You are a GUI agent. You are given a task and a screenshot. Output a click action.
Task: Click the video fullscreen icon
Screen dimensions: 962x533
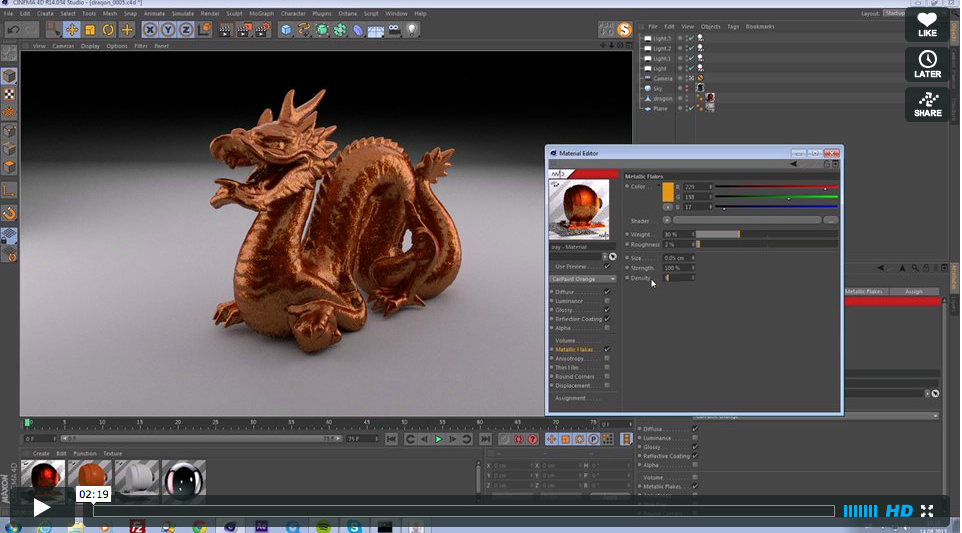coord(927,511)
